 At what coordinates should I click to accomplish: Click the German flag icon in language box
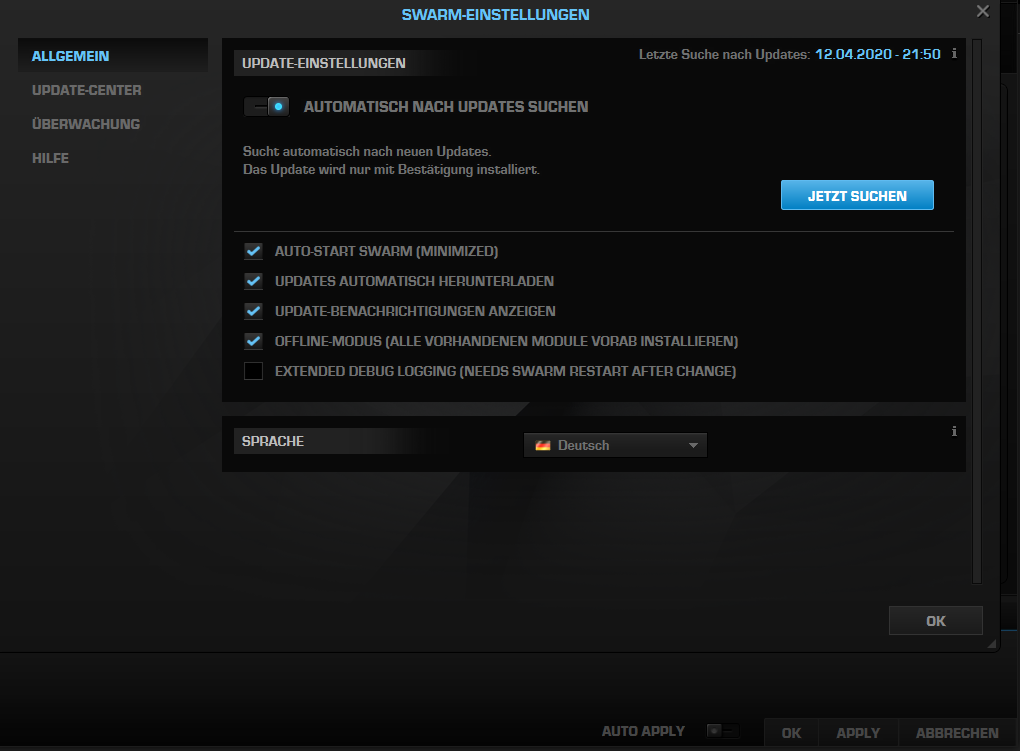click(x=543, y=446)
